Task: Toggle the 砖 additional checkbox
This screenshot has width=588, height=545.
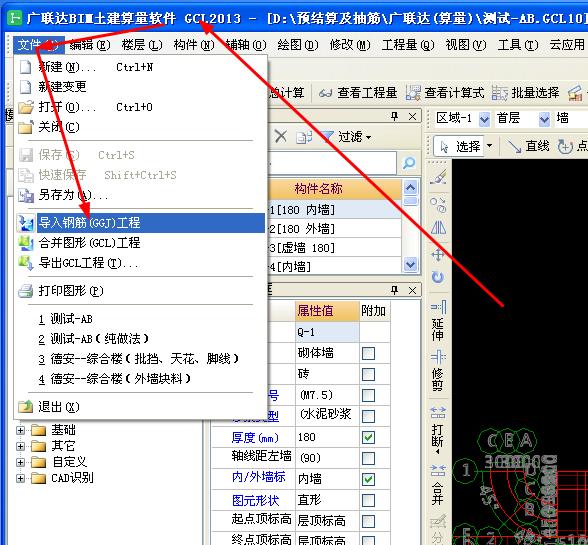Action: tap(368, 374)
